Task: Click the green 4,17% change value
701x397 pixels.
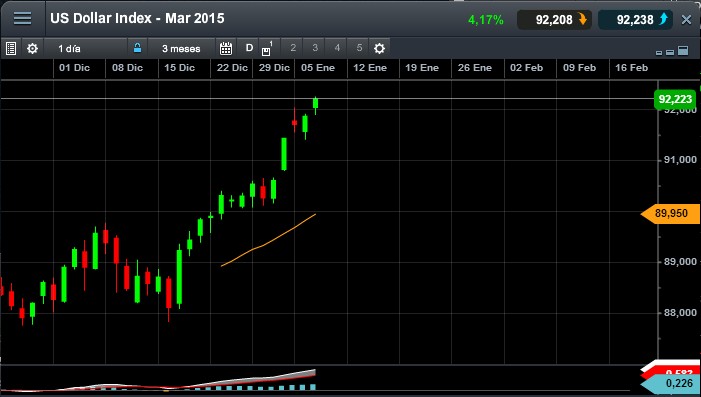Action: coord(486,20)
